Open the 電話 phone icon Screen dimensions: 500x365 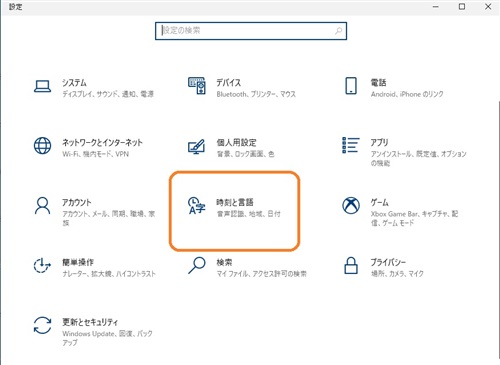point(351,86)
